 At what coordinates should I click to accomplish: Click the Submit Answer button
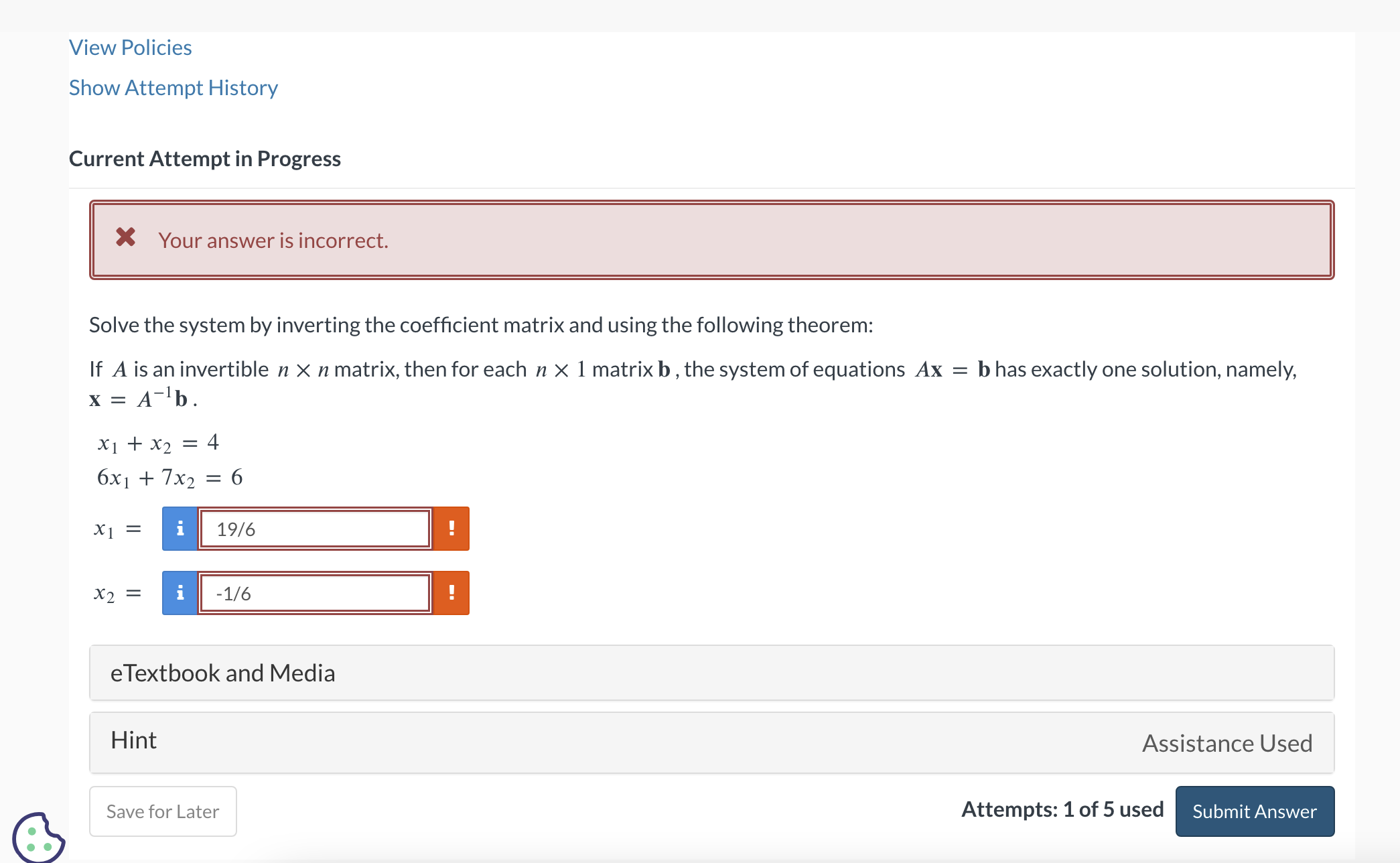coord(1254,811)
